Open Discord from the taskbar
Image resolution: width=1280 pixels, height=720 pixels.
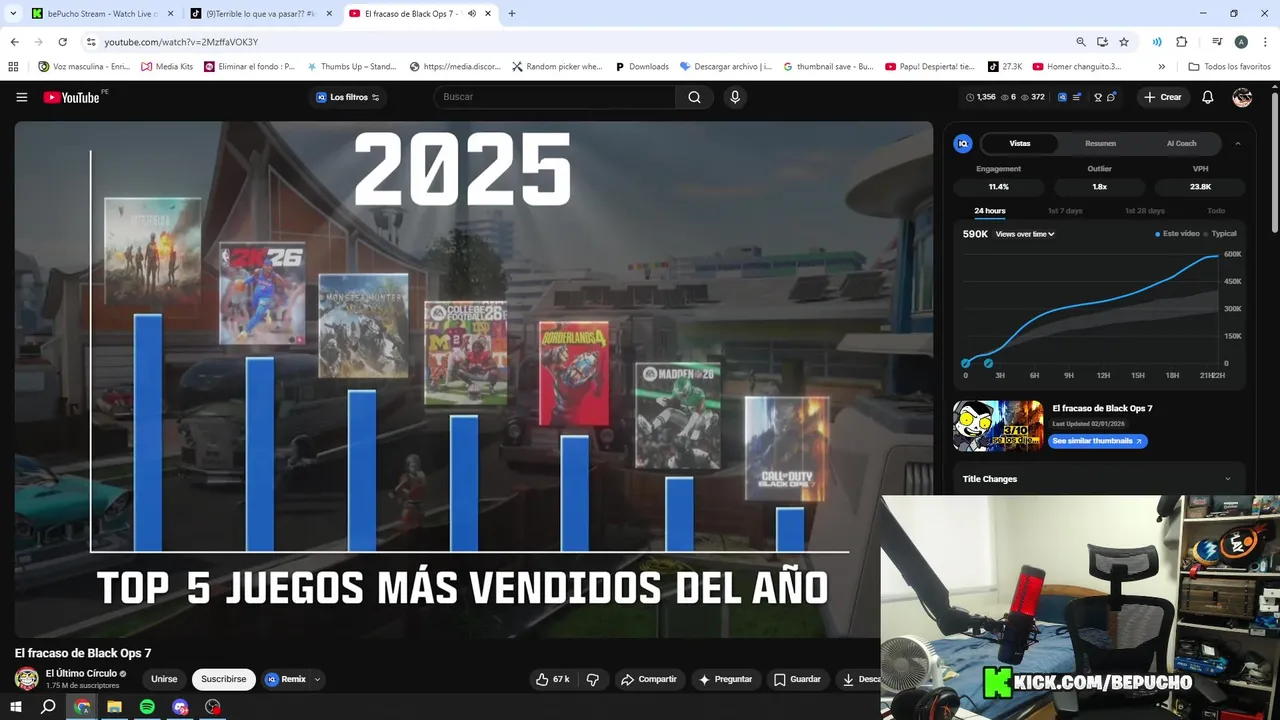pos(180,707)
